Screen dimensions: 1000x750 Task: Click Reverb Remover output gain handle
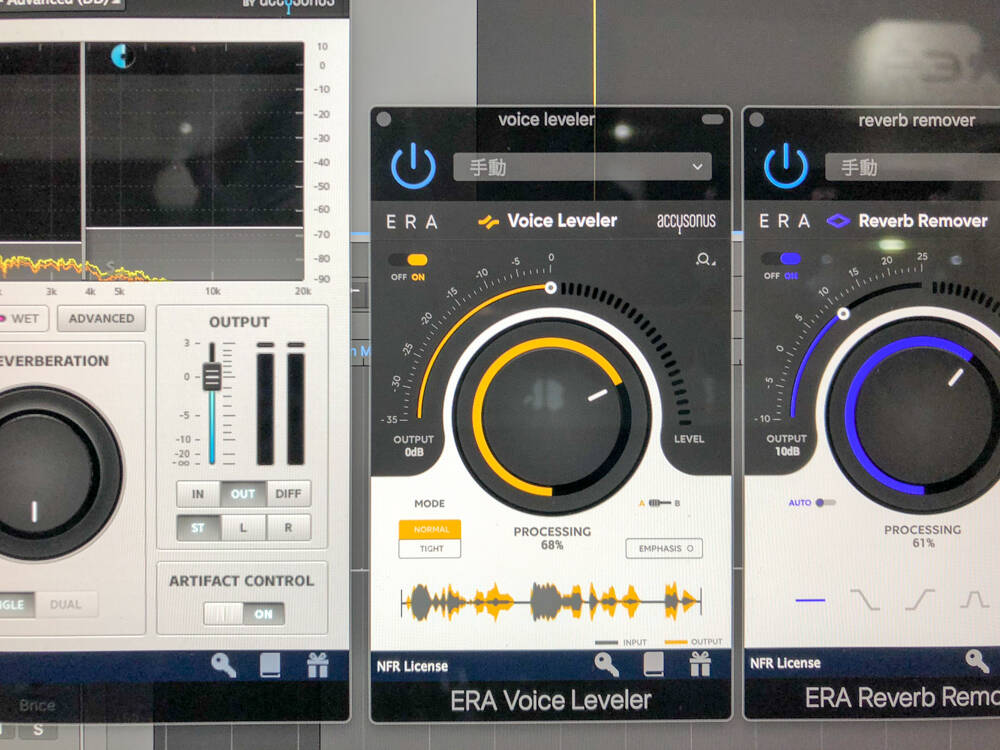[843, 314]
